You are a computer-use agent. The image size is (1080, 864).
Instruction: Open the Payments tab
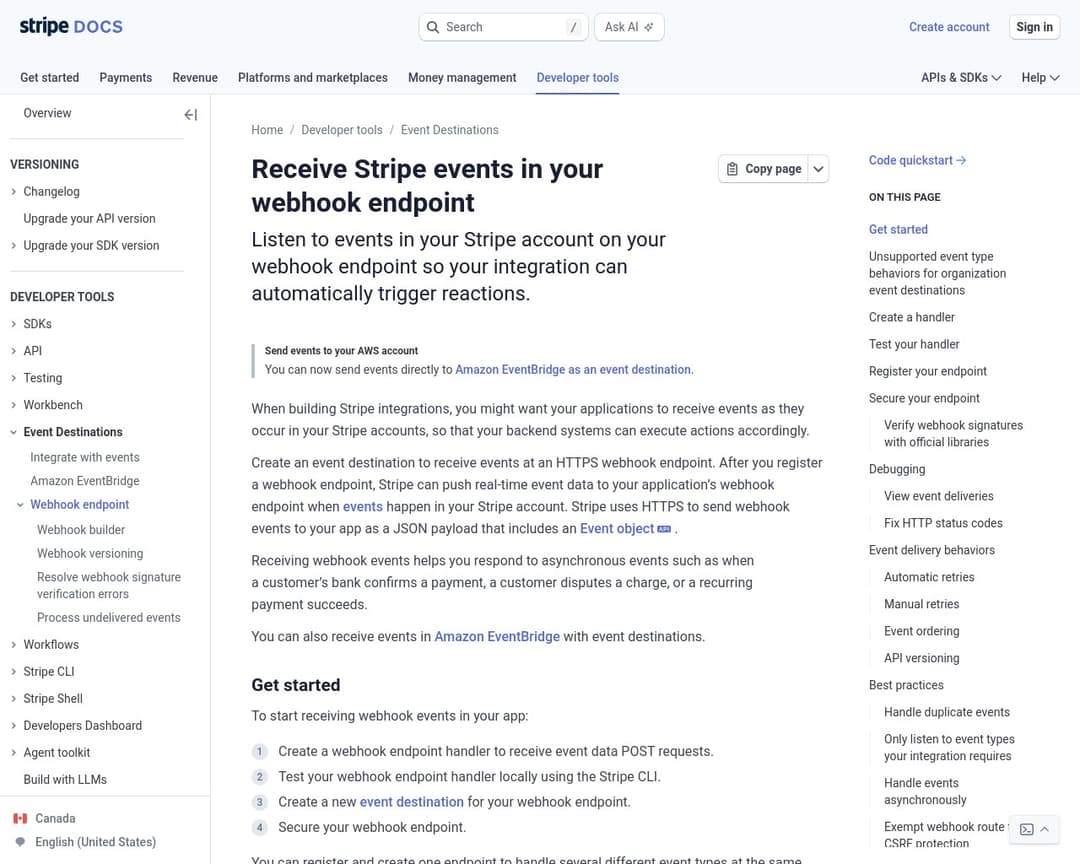coord(125,78)
